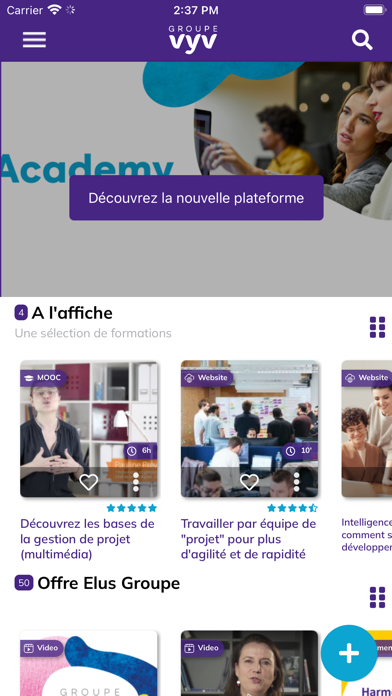The width and height of the screenshot is (392, 696).
Task: Click Découvrez la nouvelle plateforme button
Action: 196,198
